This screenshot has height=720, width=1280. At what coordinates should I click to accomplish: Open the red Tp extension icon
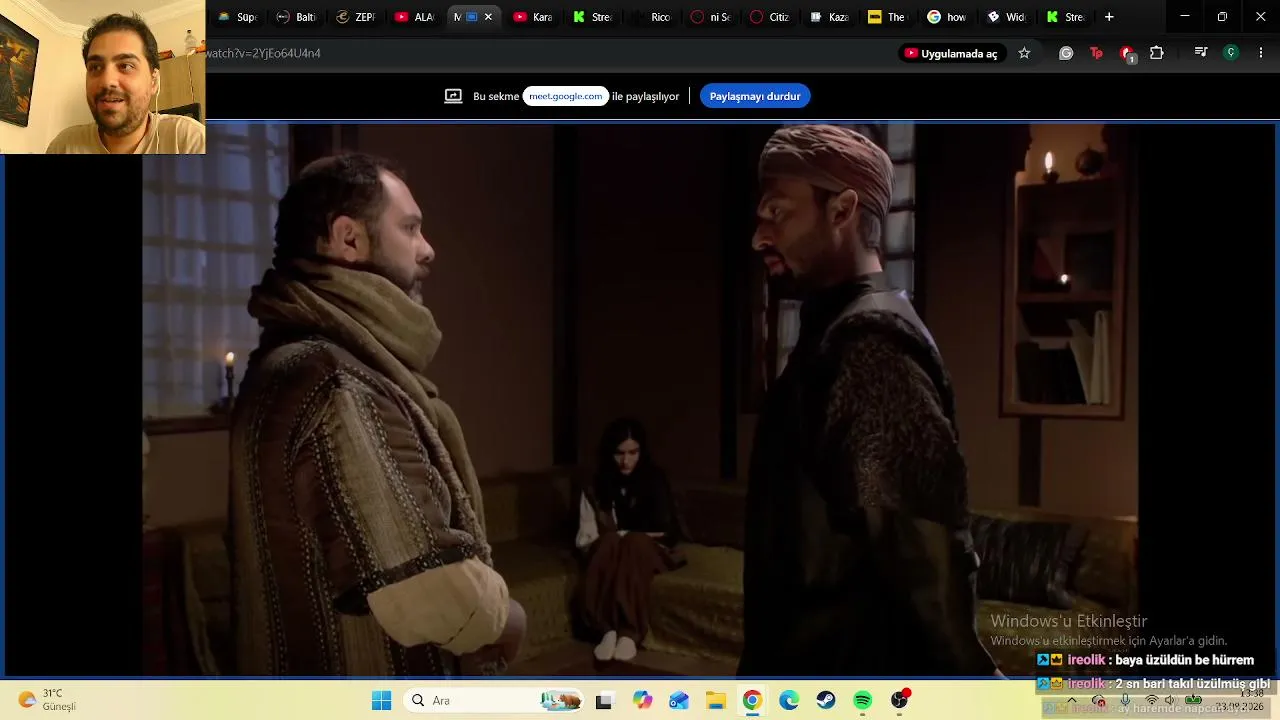1096,53
